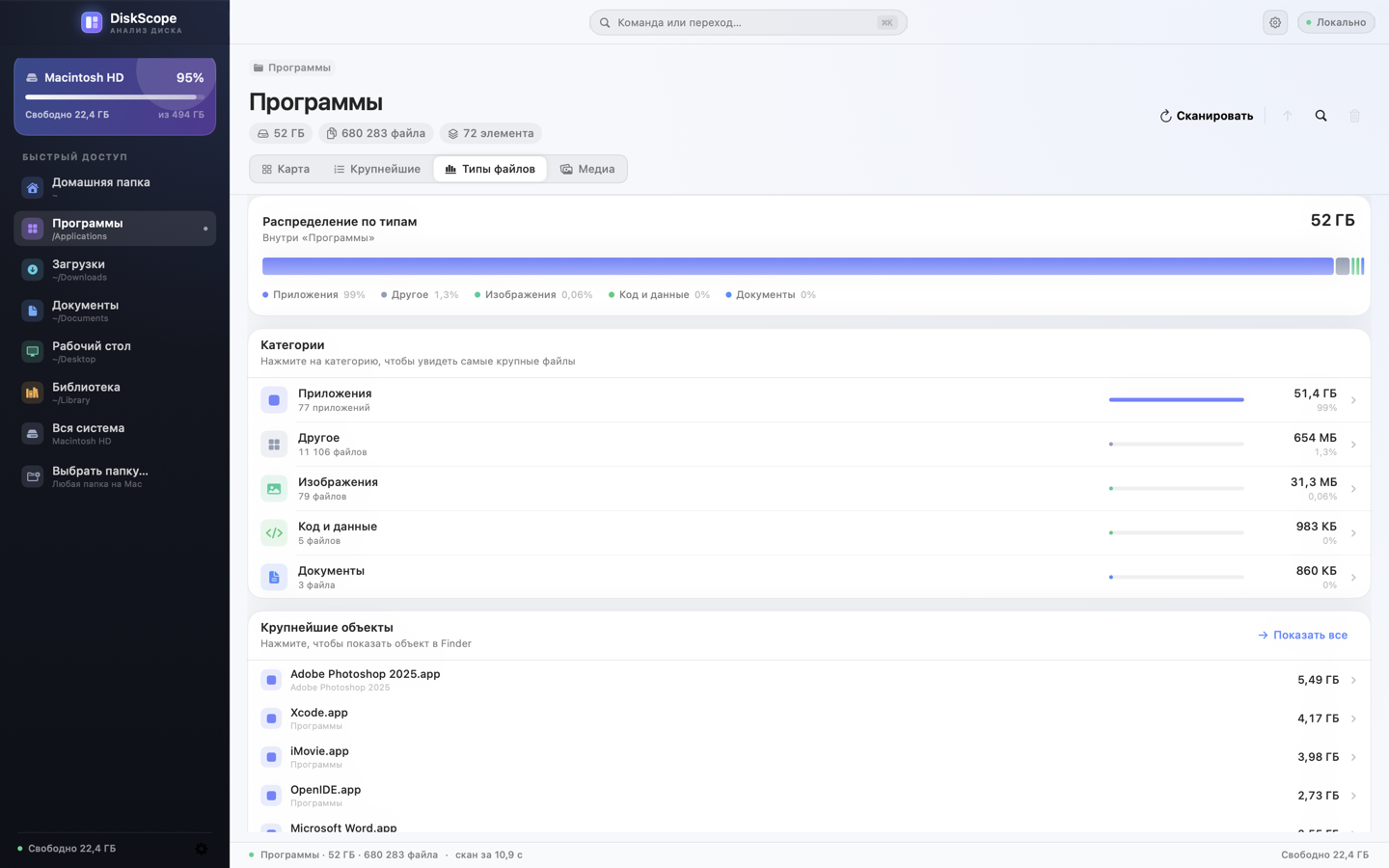Screen dimensions: 1389x868
Task: Open iMovie.app row chevron
Action: point(1353,757)
